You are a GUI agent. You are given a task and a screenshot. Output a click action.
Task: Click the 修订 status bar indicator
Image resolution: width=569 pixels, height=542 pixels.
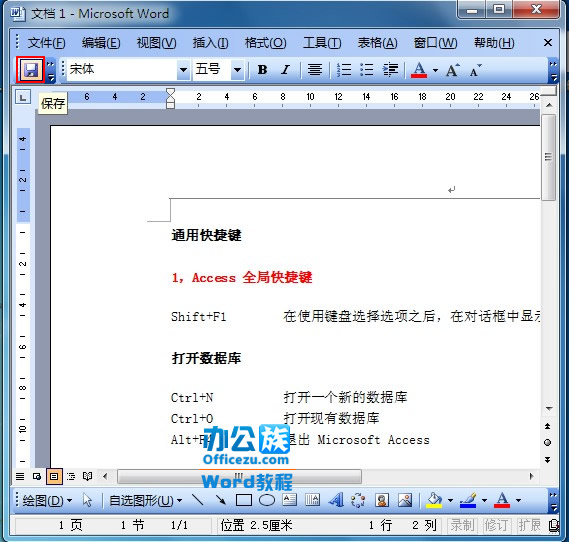(496, 525)
